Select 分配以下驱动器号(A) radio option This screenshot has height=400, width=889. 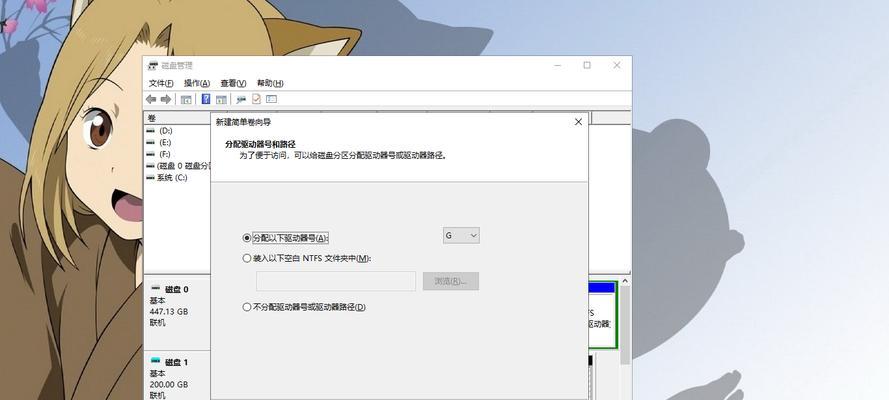coord(285,238)
